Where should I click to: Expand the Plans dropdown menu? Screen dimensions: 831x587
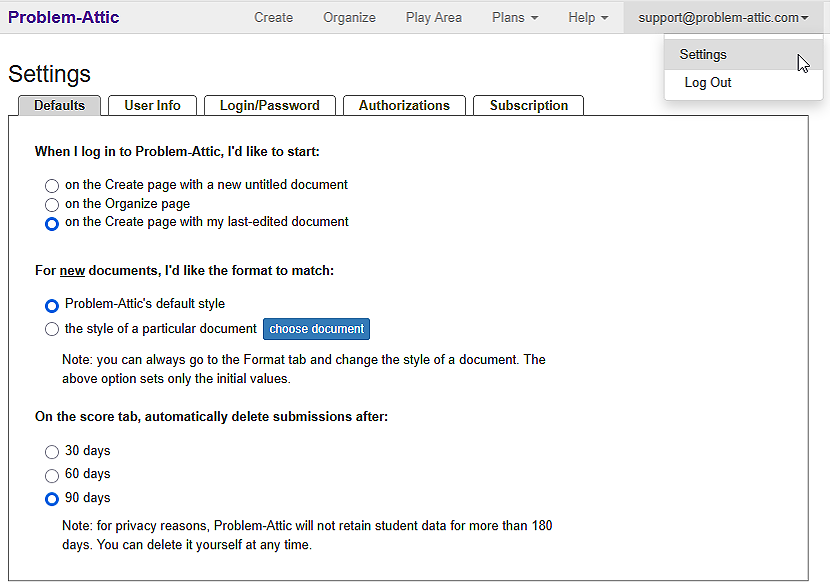pyautogui.click(x=515, y=17)
